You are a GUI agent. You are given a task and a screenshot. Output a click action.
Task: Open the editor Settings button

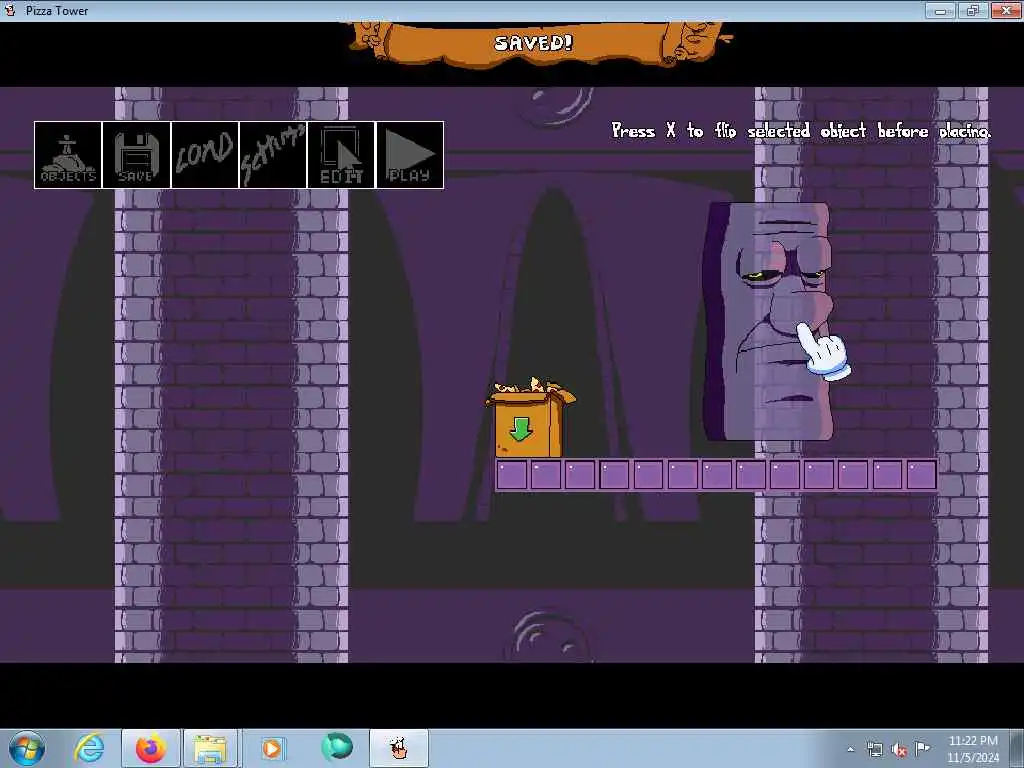coord(273,155)
